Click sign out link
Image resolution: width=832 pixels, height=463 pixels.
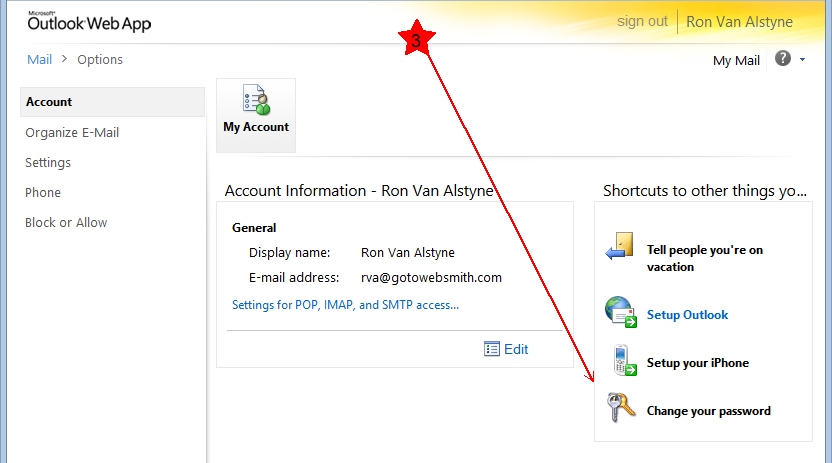tap(642, 21)
